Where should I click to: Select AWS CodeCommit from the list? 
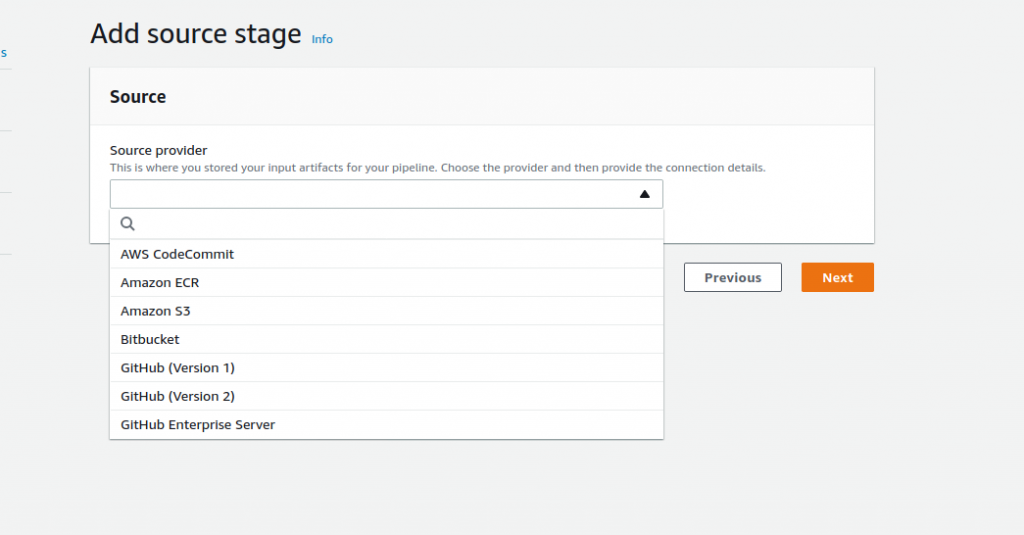[177, 254]
